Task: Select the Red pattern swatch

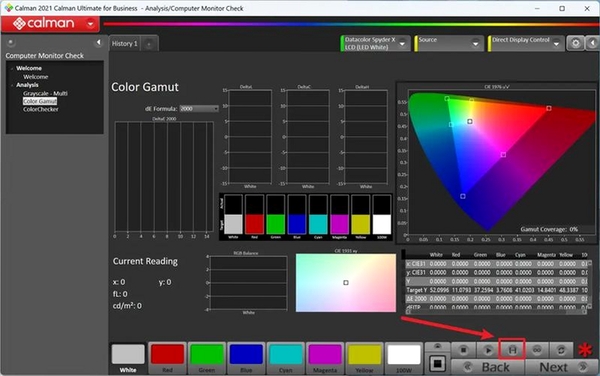Action: click(167, 358)
